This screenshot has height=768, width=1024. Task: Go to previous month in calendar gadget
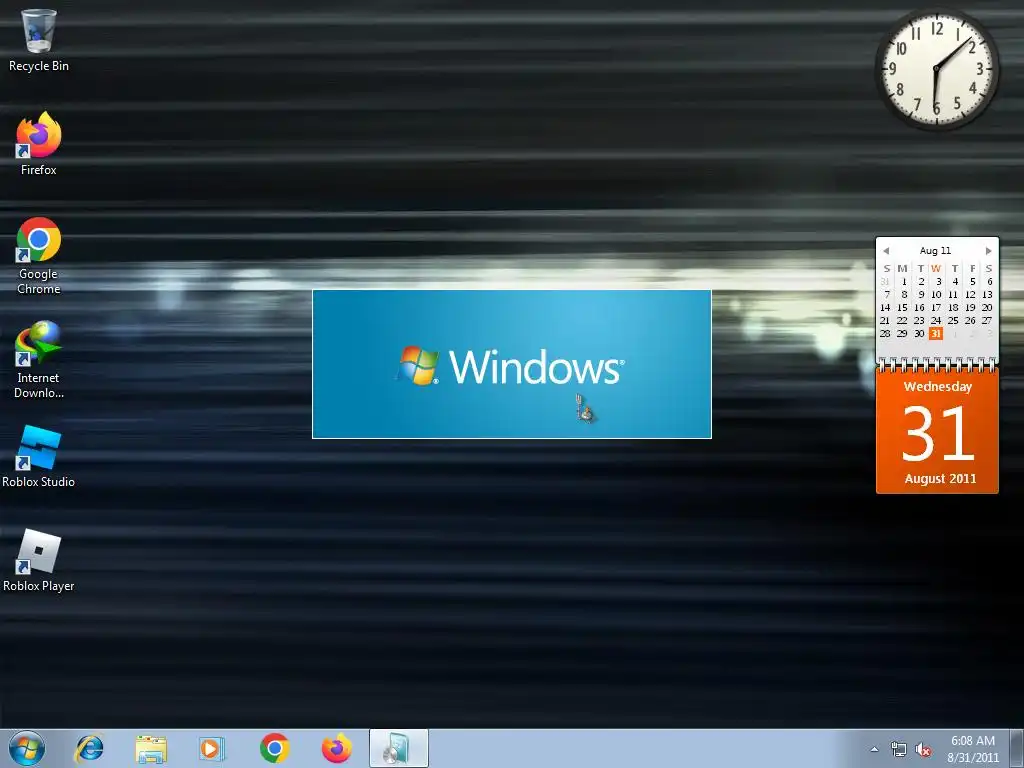pyautogui.click(x=886, y=251)
